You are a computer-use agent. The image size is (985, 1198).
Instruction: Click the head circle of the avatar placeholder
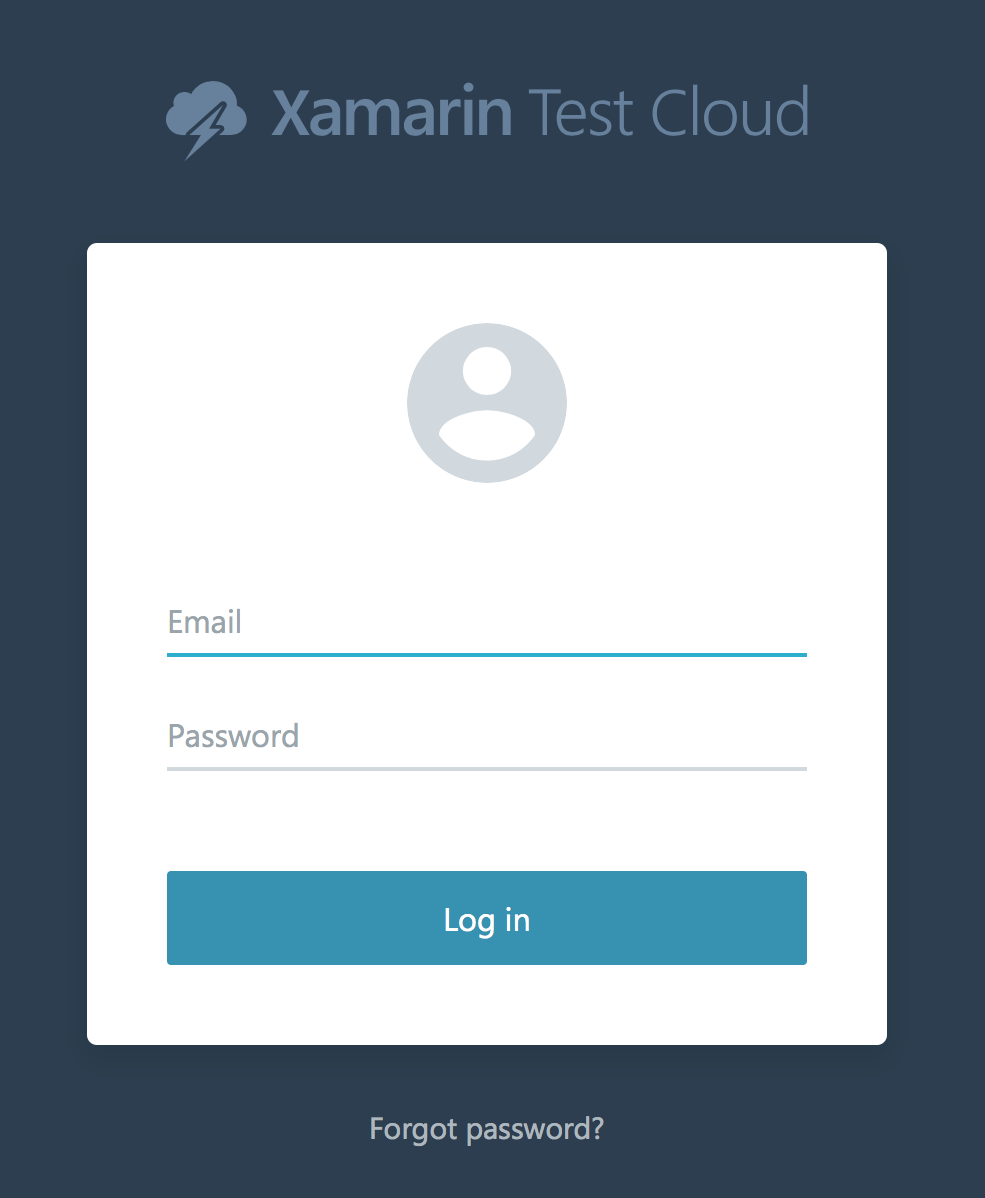point(487,371)
